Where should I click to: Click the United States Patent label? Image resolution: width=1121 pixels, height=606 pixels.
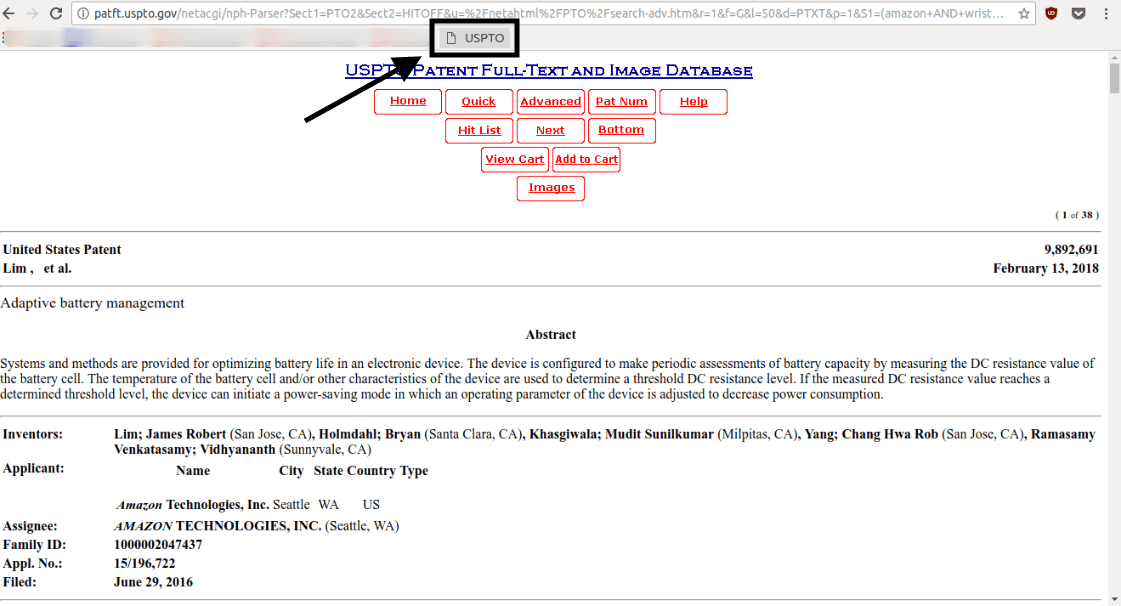tap(62, 249)
